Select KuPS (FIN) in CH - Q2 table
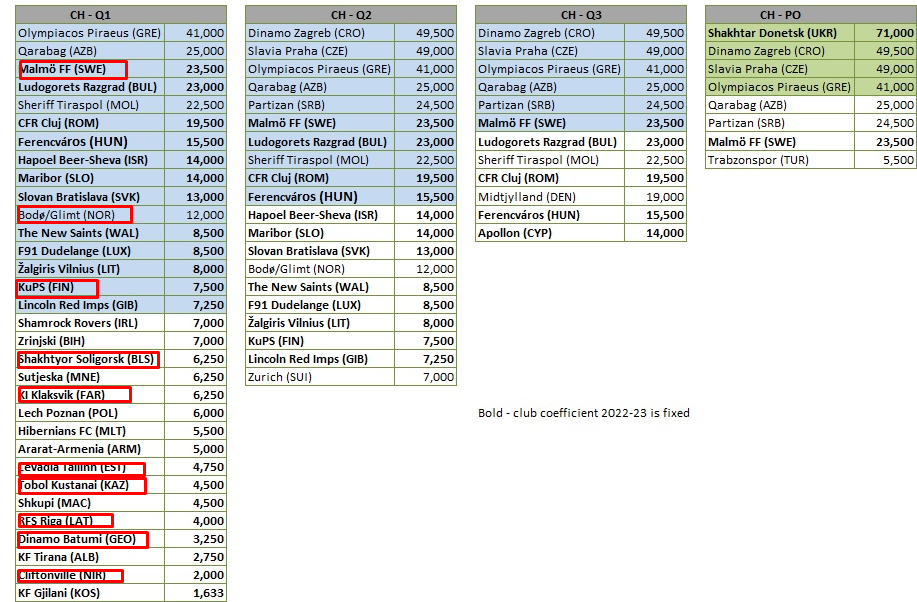The width and height of the screenshot is (917, 602). 320,341
